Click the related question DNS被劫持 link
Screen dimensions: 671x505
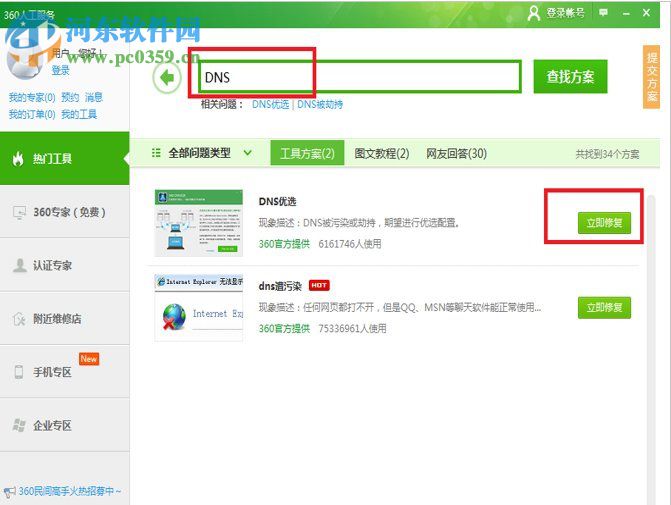(x=320, y=104)
